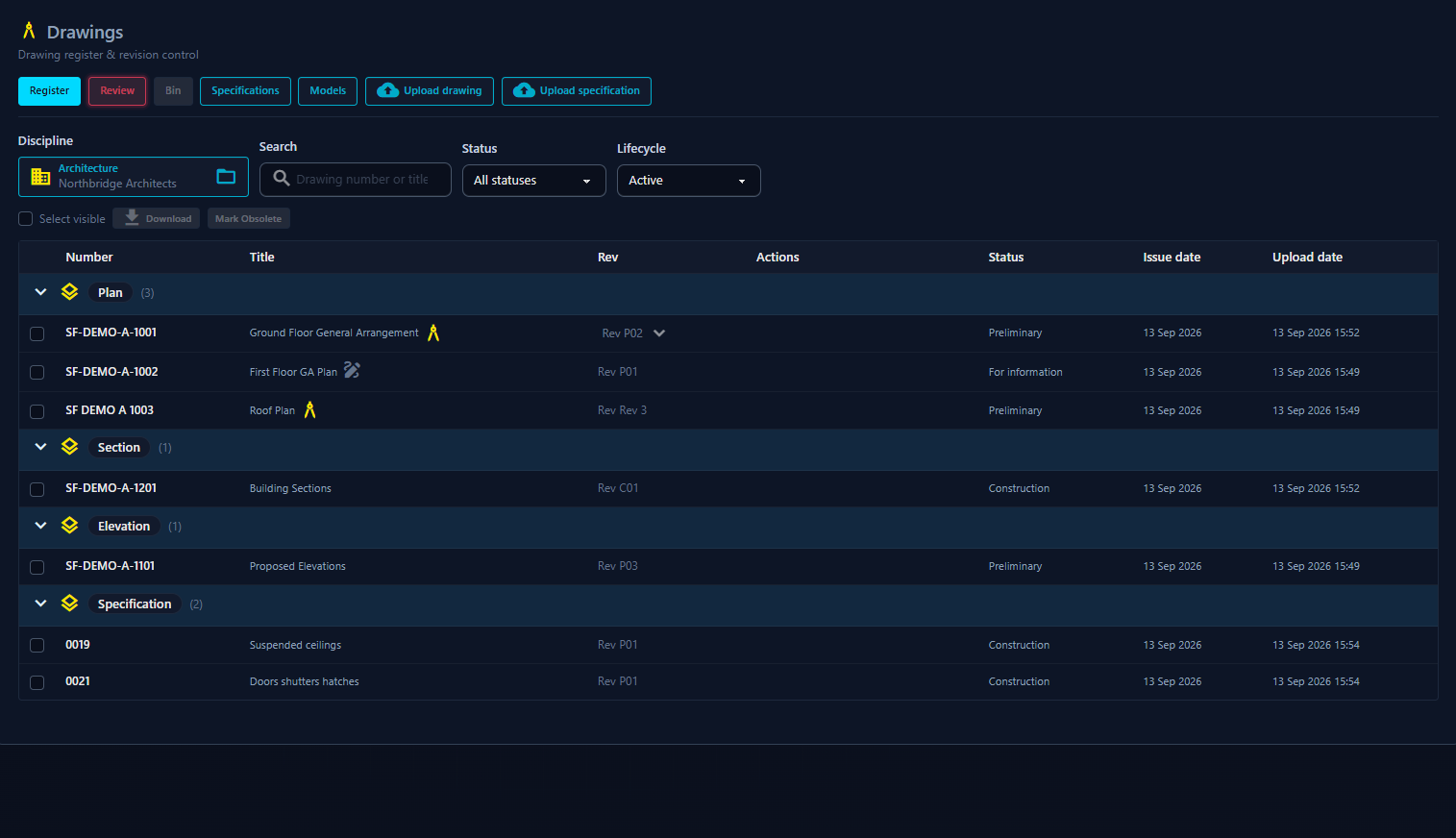The height and width of the screenshot is (838, 1456).
Task: Click markup pencil icon beside First Floor GA Plan
Action: [352, 370]
